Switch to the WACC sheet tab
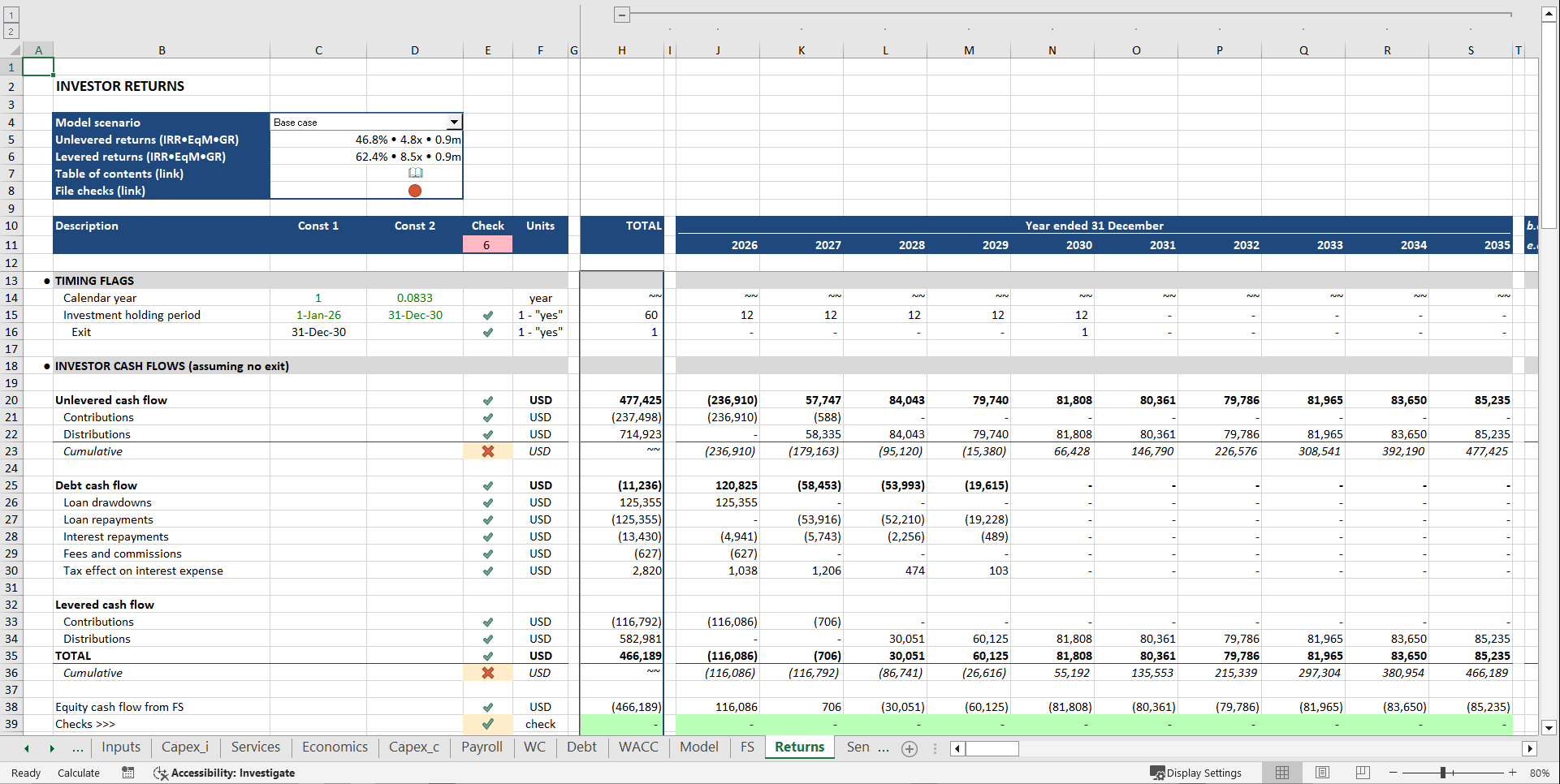This screenshot has width=1560, height=784. [637, 747]
